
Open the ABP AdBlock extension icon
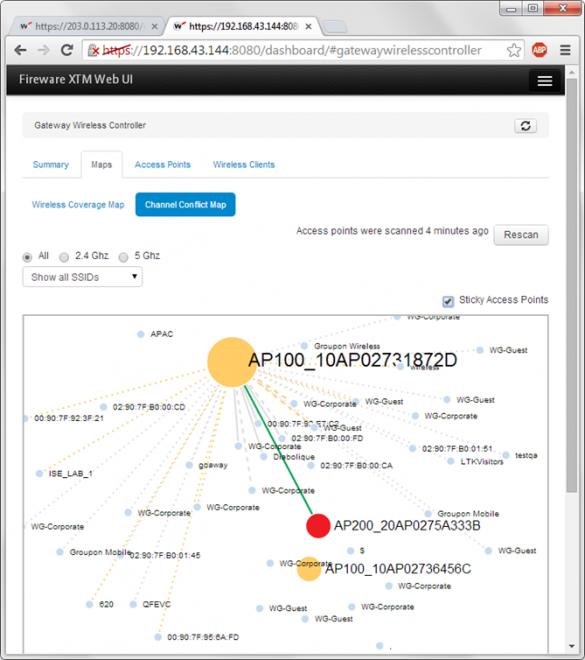point(539,51)
